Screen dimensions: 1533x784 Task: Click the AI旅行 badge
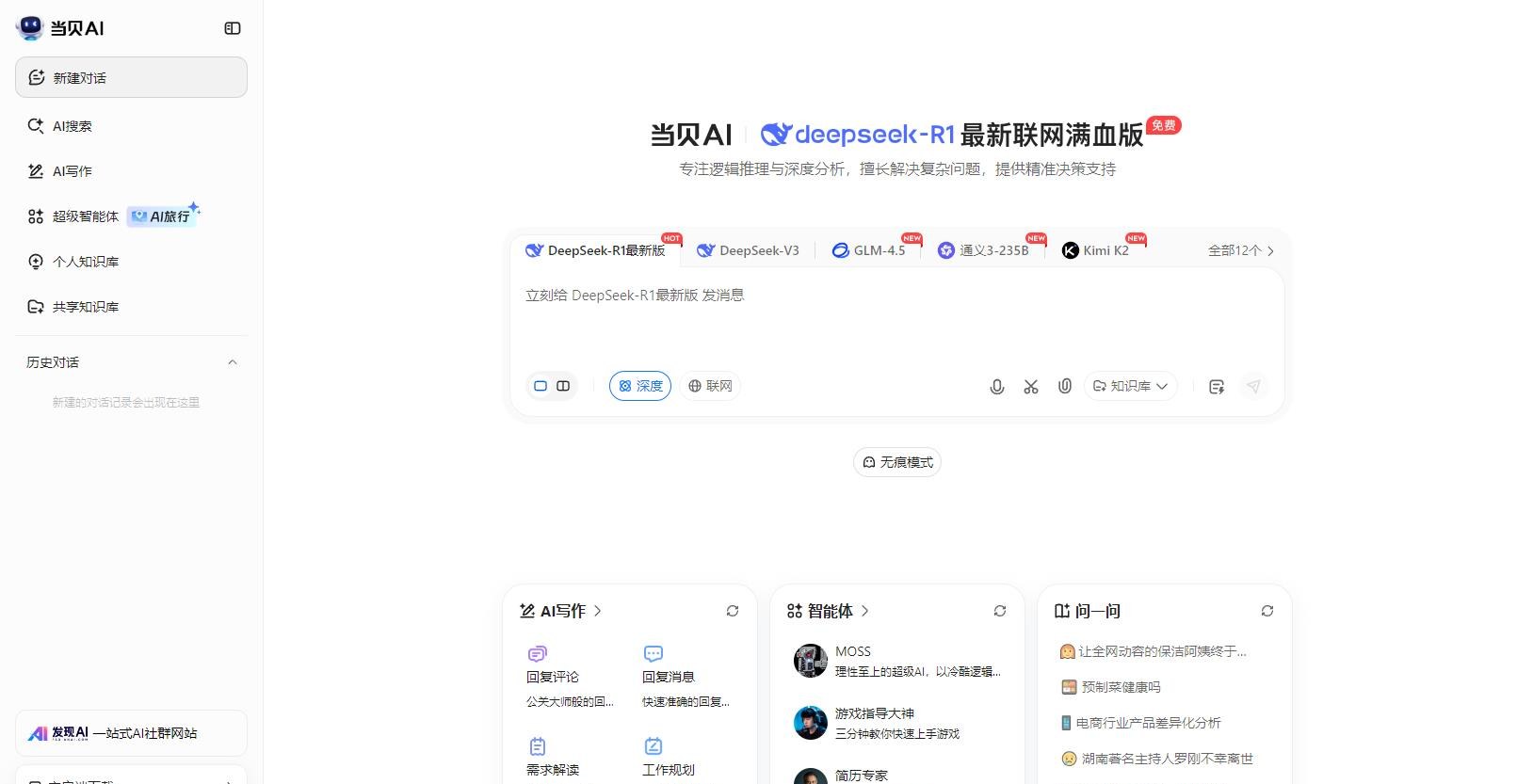tap(163, 216)
